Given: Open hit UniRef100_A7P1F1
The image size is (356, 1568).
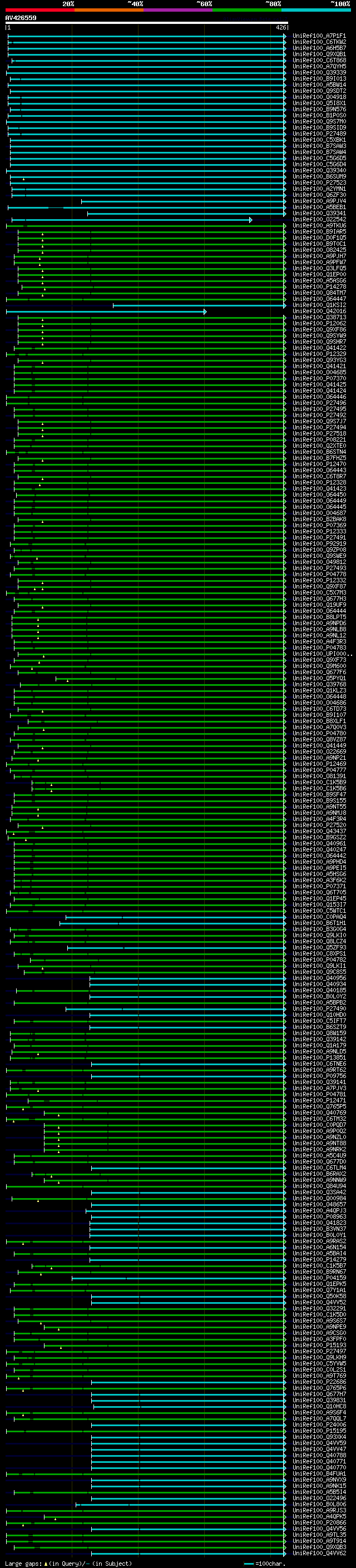Looking at the screenshot, I should click(x=319, y=36).
